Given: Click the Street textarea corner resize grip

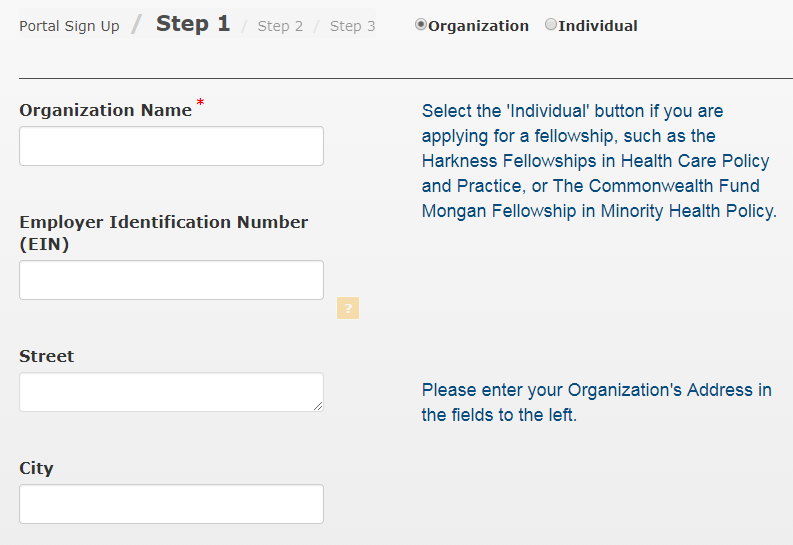Looking at the screenshot, I should pyautogui.click(x=318, y=406).
